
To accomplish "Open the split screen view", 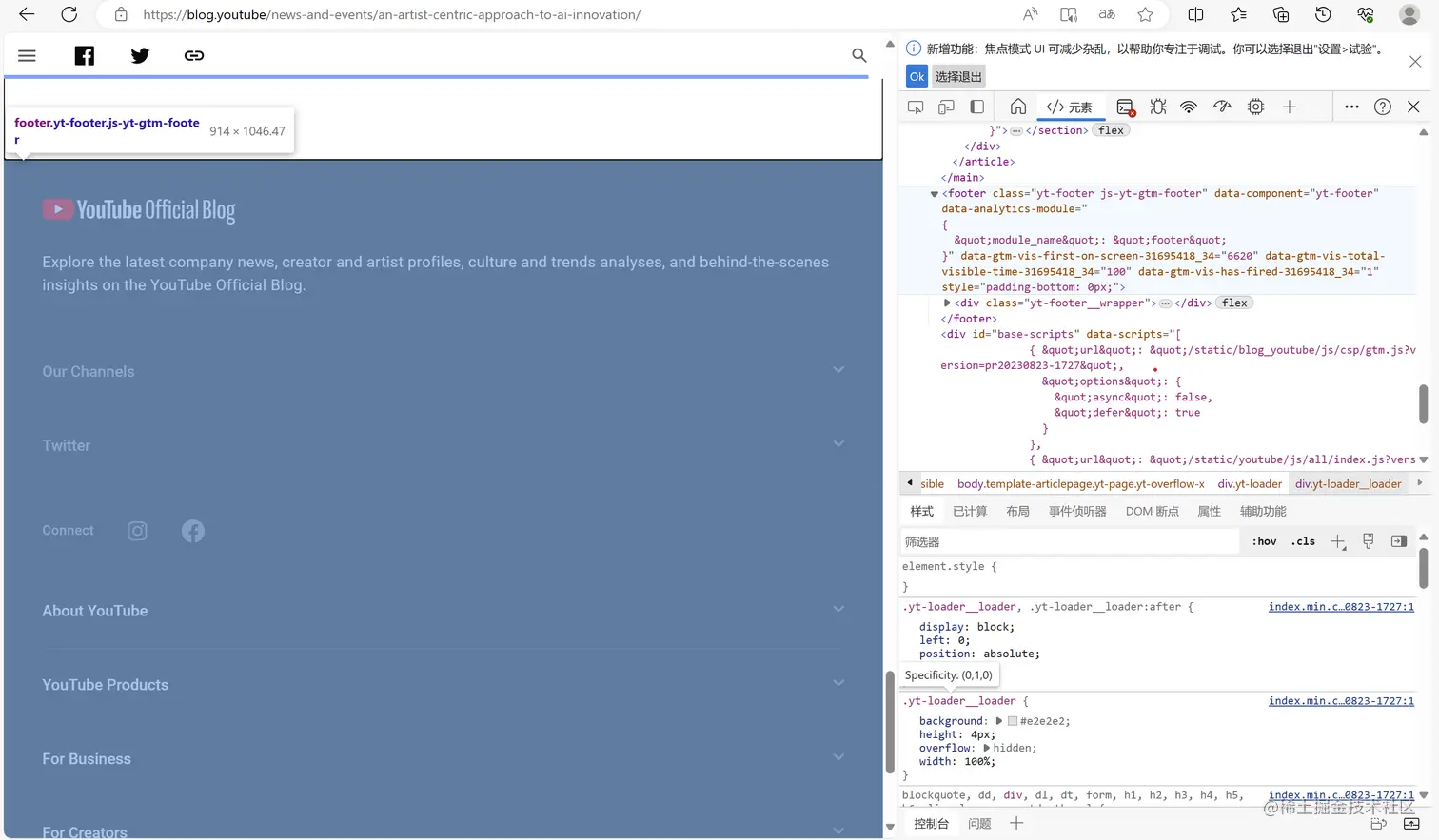I will pyautogui.click(x=1196, y=14).
